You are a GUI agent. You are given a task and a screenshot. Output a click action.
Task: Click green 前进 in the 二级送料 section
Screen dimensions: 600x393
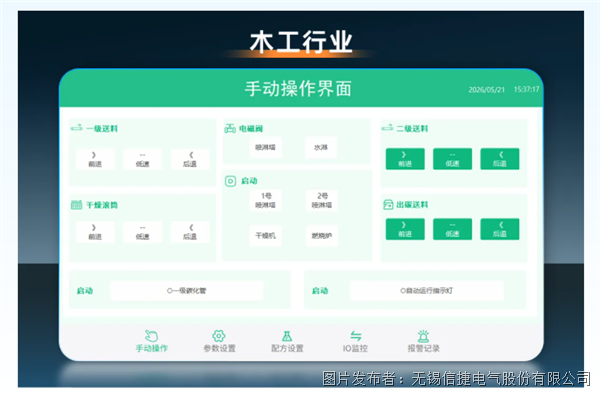pyautogui.click(x=405, y=159)
